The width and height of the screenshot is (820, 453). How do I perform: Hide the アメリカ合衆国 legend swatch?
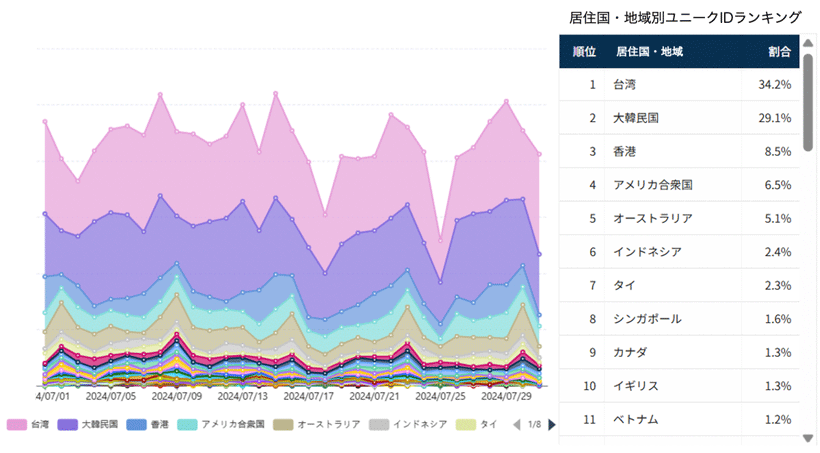click(x=187, y=424)
